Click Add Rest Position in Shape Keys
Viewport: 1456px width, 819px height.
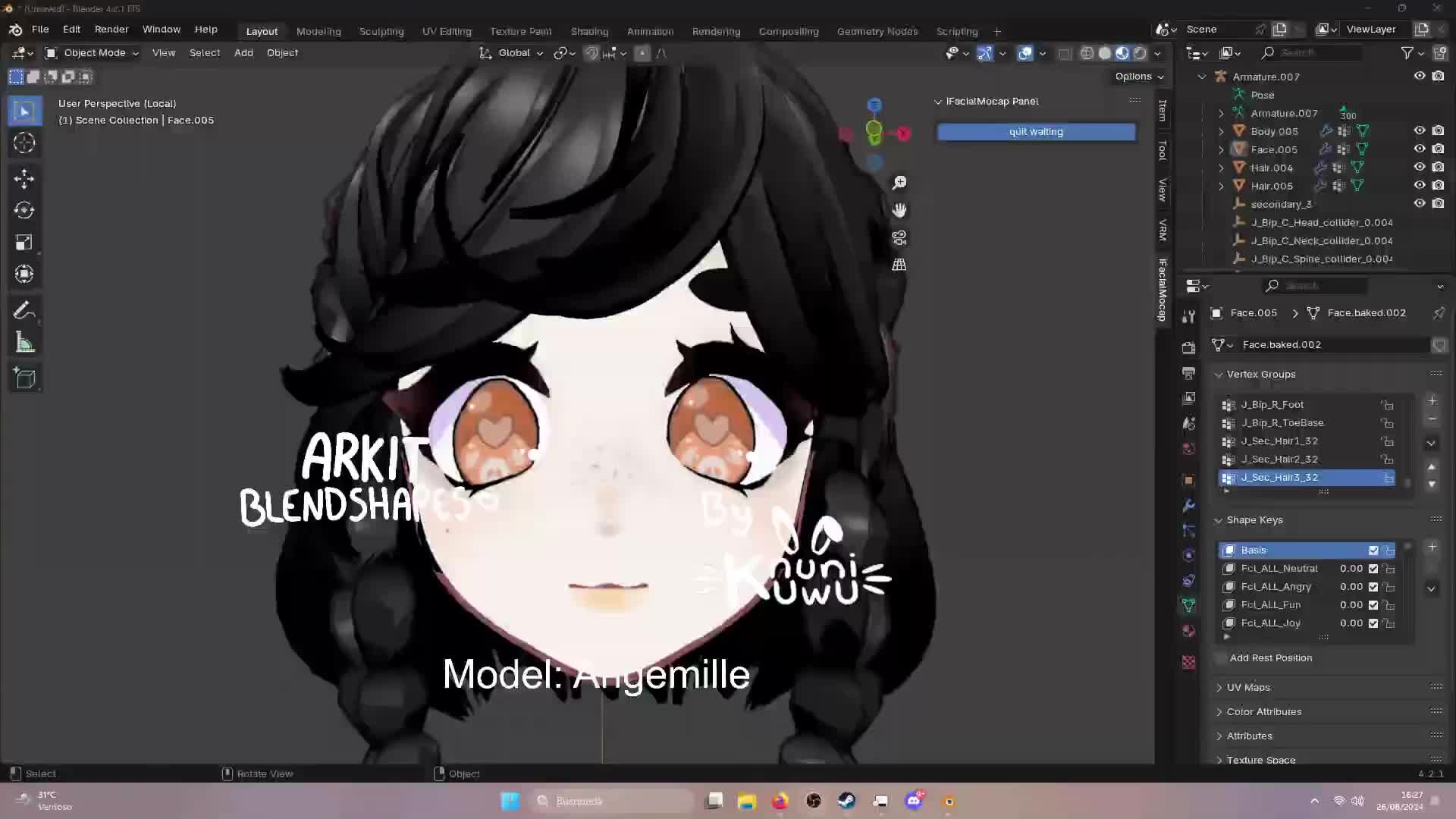tap(1271, 657)
